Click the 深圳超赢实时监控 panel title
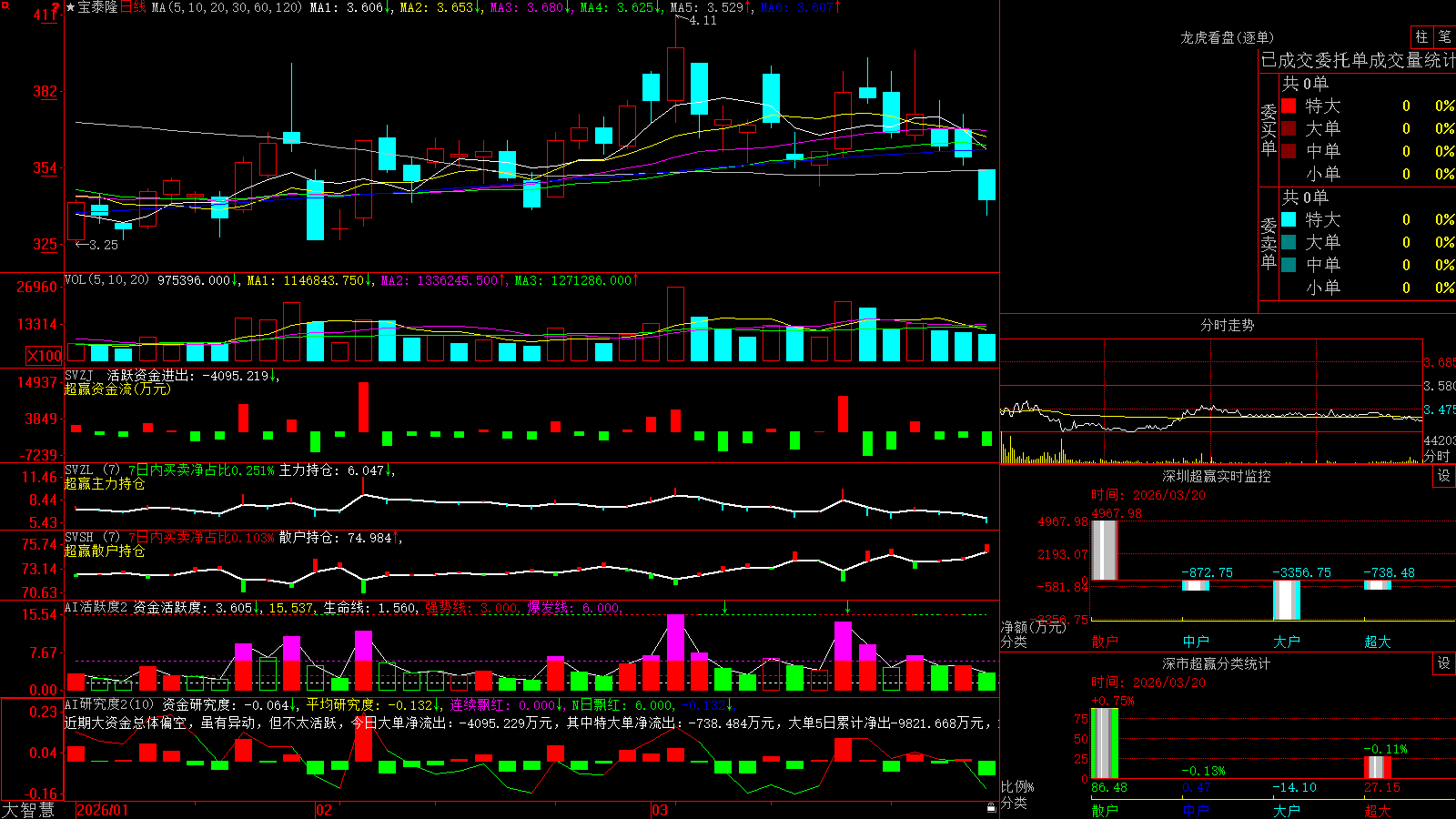1456x819 pixels. [1217, 476]
